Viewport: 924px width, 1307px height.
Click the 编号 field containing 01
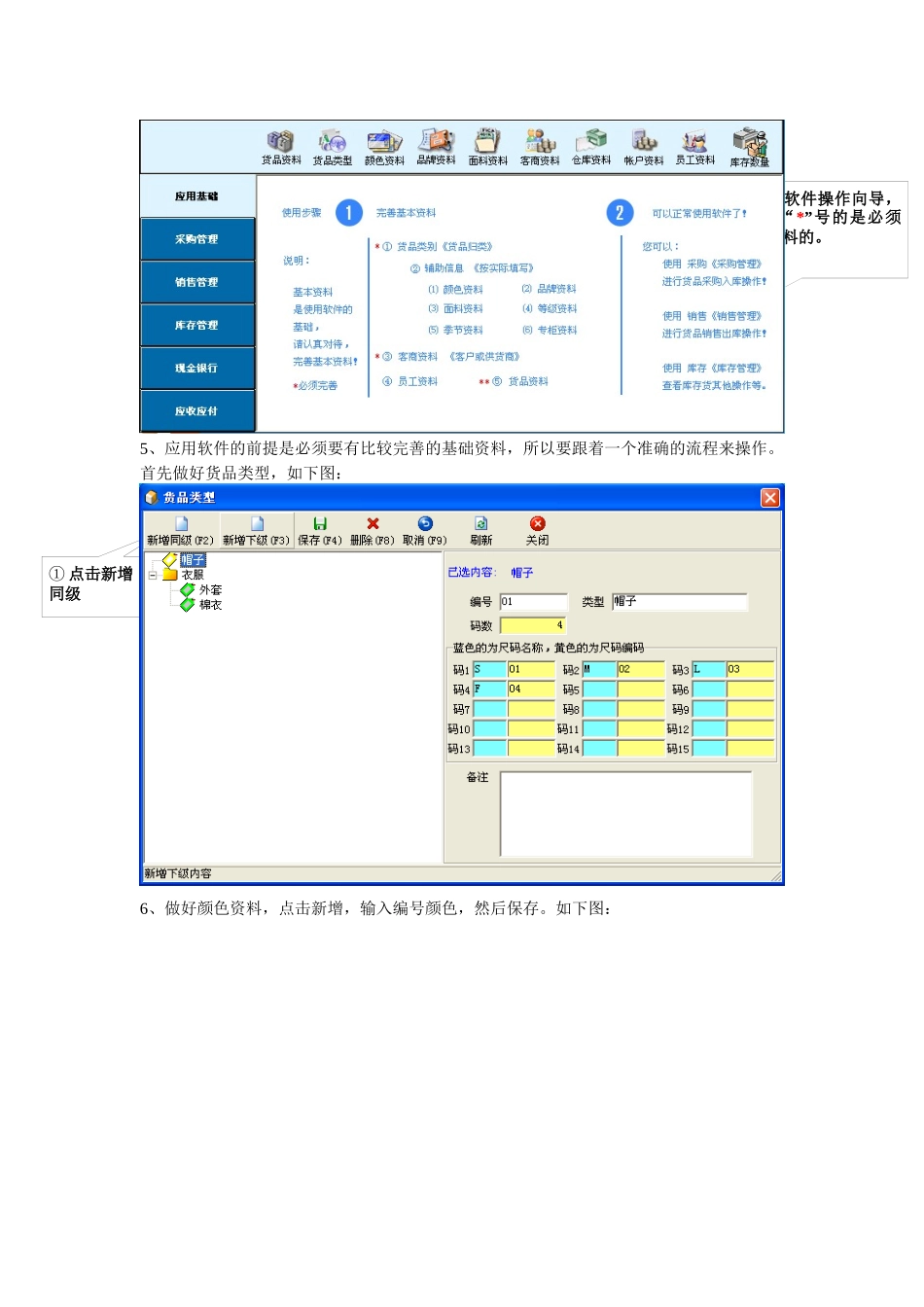[533, 602]
